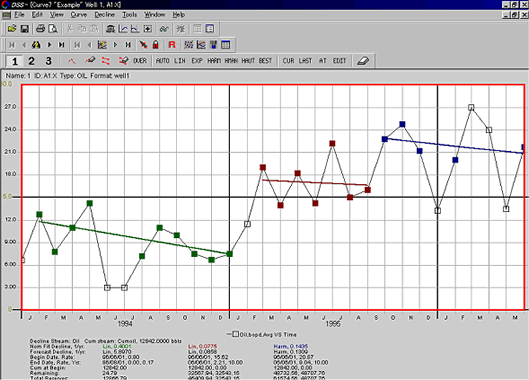
Task: Select decline segment 3 button
Action: (49, 61)
